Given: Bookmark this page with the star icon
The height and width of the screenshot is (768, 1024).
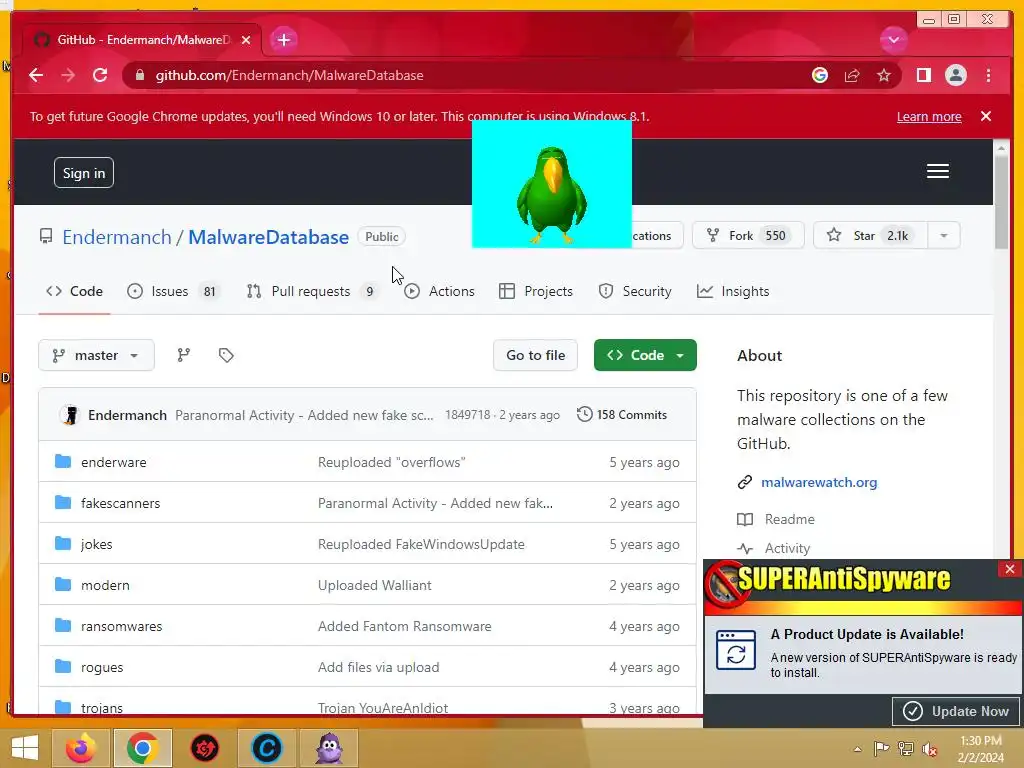Looking at the screenshot, I should click(x=884, y=75).
